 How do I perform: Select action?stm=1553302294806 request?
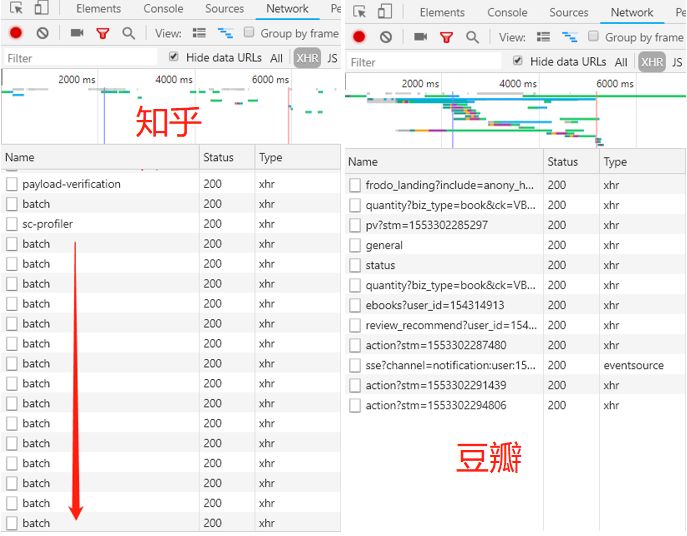pos(515,405)
